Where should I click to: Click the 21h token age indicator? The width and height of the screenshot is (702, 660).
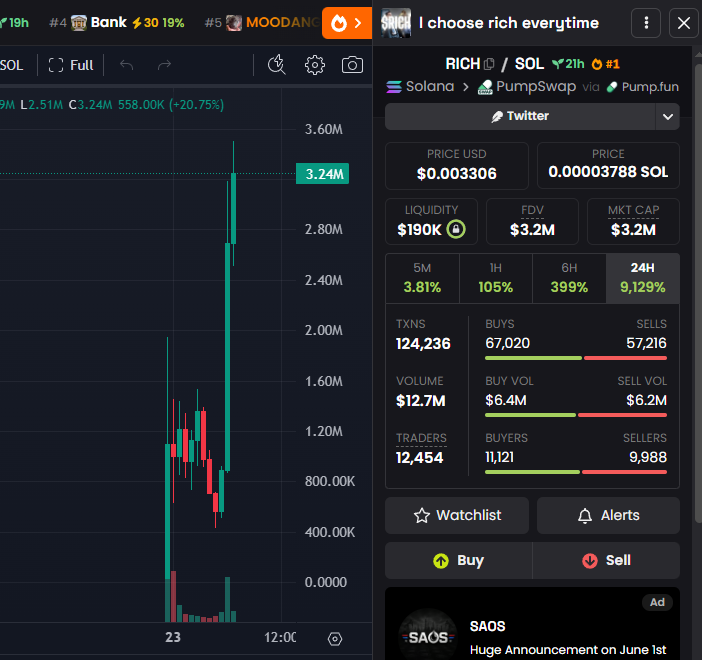(568, 64)
